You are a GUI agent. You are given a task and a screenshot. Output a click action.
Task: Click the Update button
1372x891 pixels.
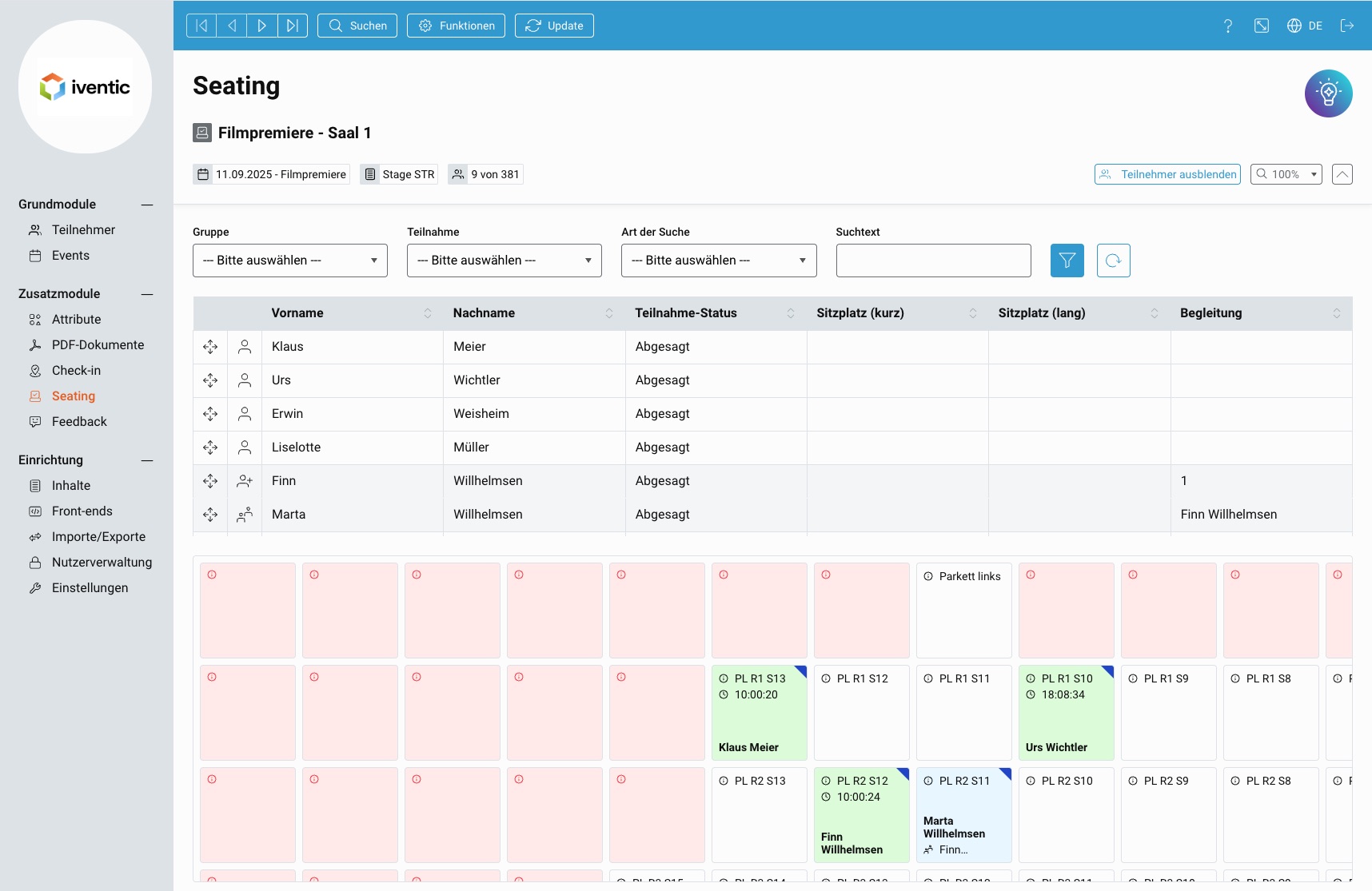(554, 25)
